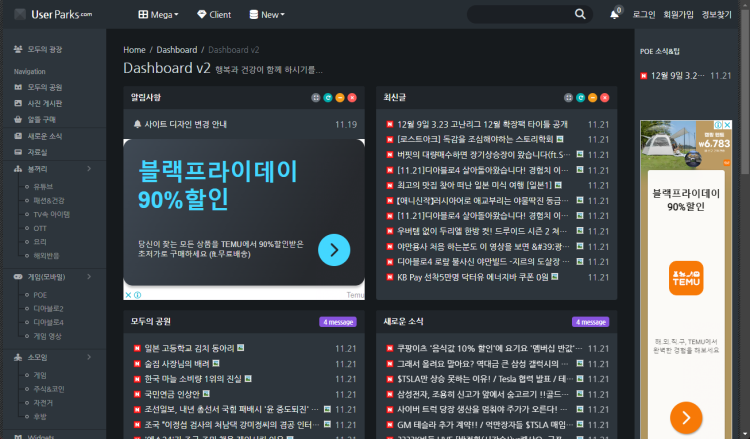750x439 pixels.
Task: Click the 로그인 link
Action: 644,15
